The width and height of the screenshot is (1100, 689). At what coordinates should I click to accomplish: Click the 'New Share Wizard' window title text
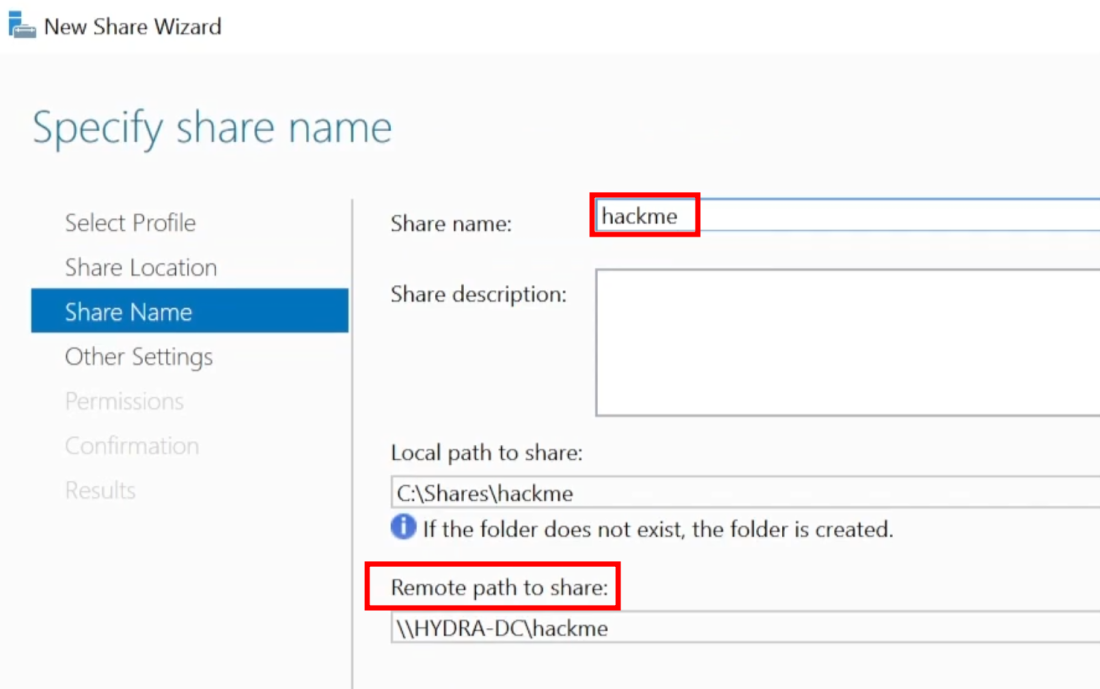pyautogui.click(x=132, y=27)
